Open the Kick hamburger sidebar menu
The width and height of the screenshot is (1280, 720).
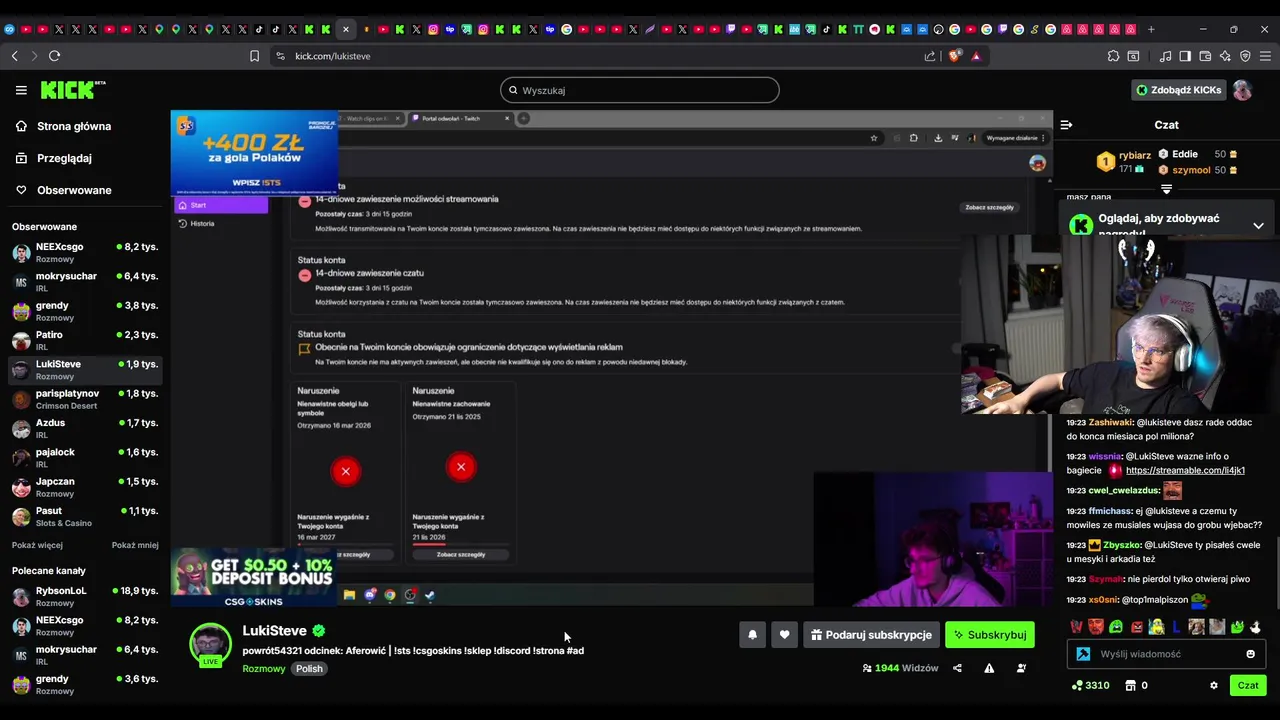pos(21,90)
